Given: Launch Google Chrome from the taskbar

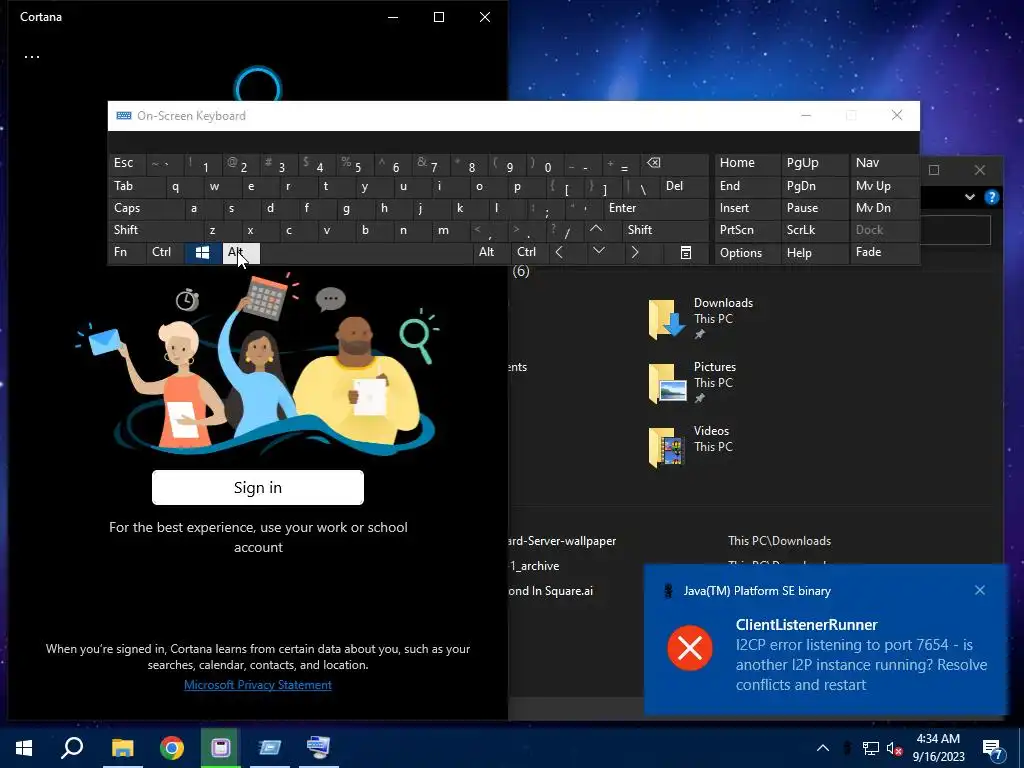Looking at the screenshot, I should click(172, 748).
